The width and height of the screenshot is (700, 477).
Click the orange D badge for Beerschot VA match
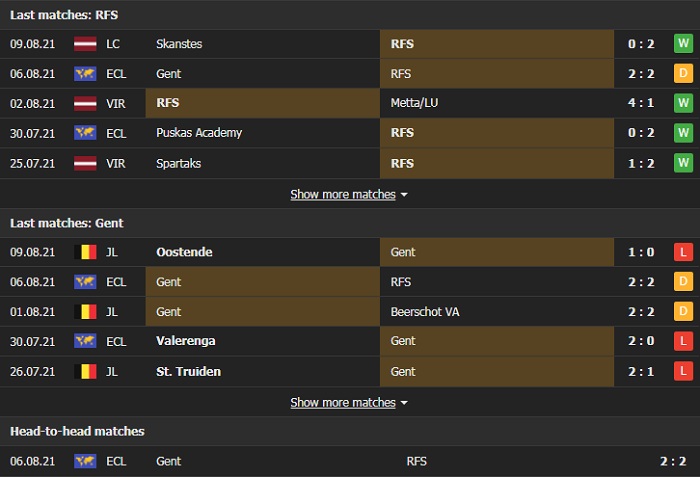pyautogui.click(x=684, y=312)
